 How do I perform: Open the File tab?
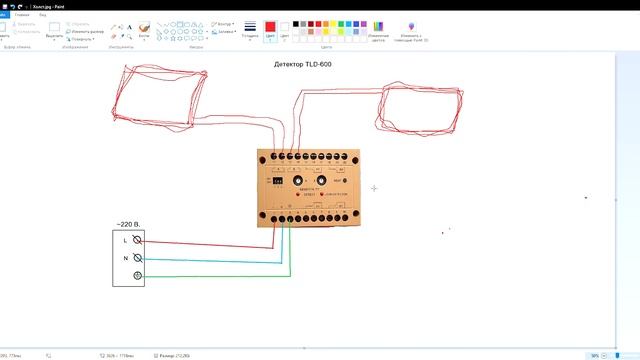tap(4, 15)
